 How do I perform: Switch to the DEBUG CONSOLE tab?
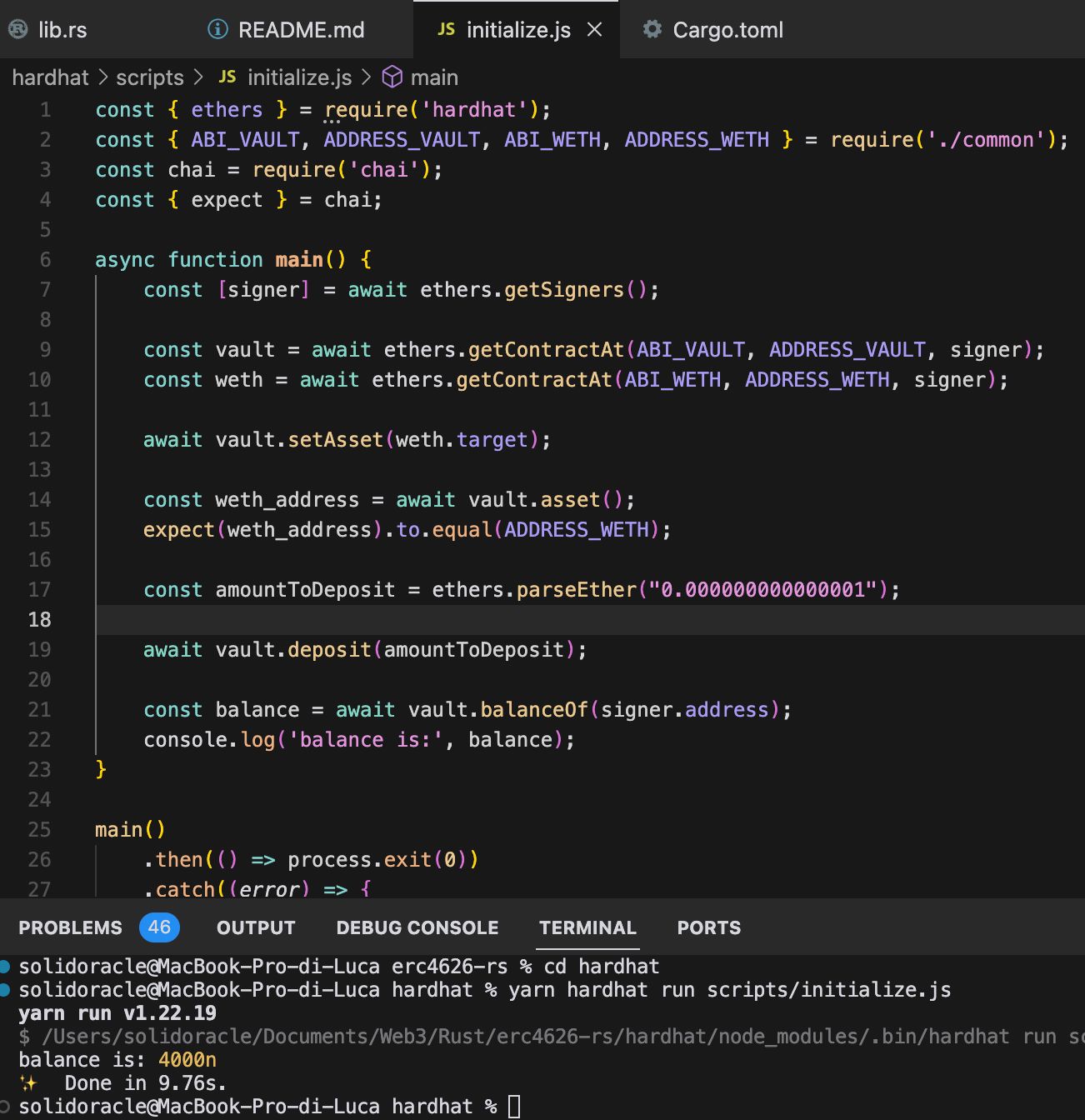click(x=417, y=927)
